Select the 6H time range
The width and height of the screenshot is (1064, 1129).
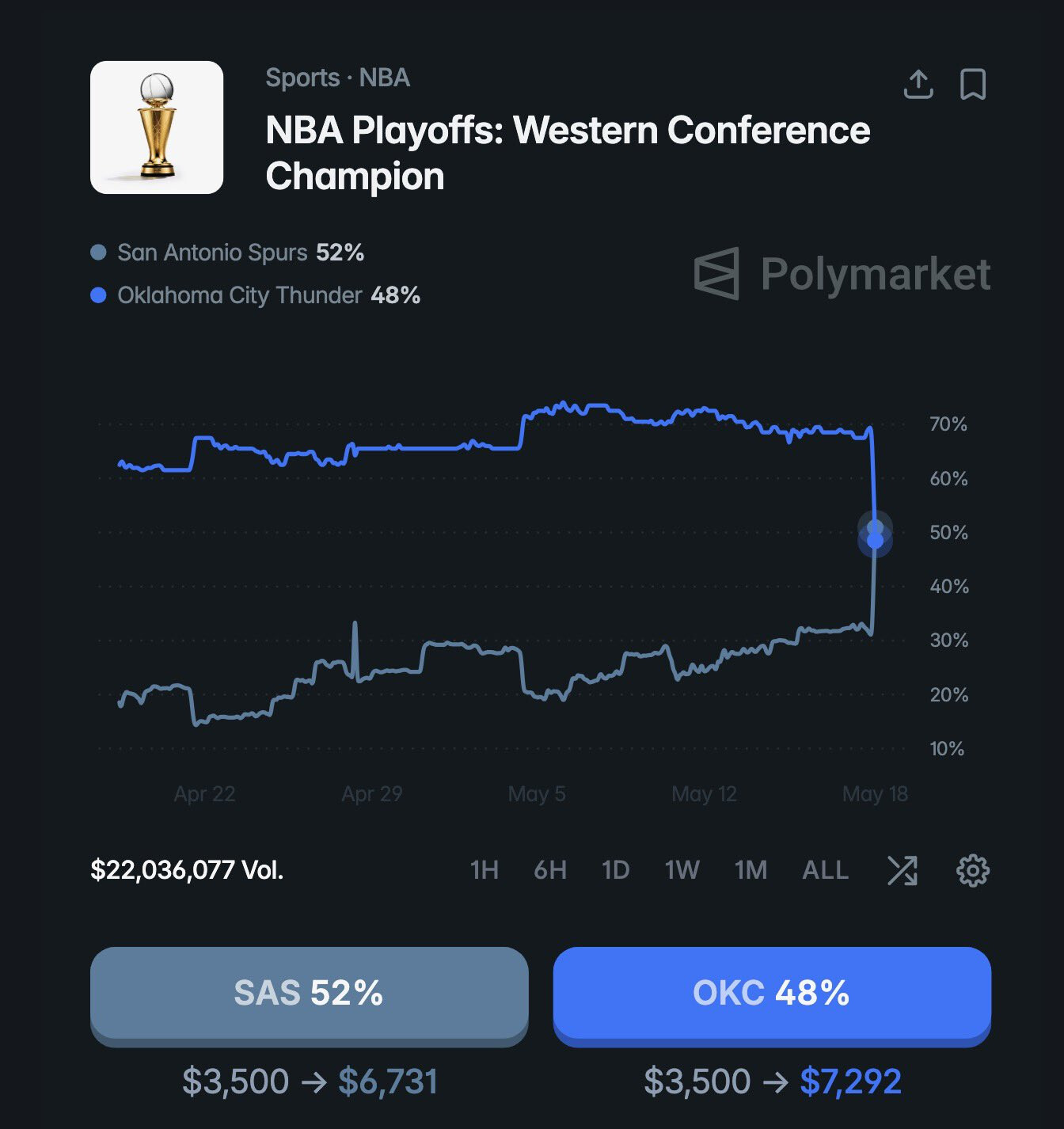click(550, 870)
